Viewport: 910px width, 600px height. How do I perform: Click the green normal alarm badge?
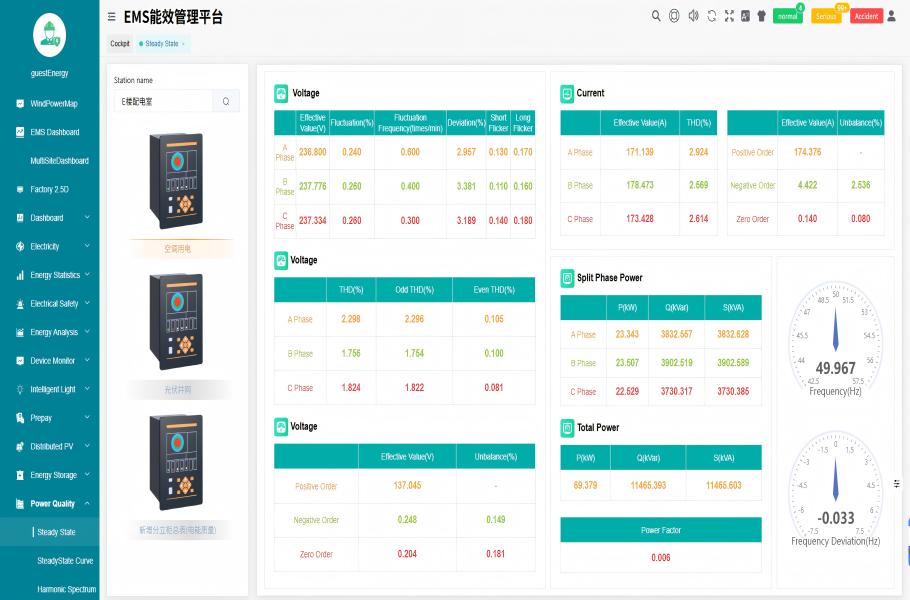click(x=787, y=17)
